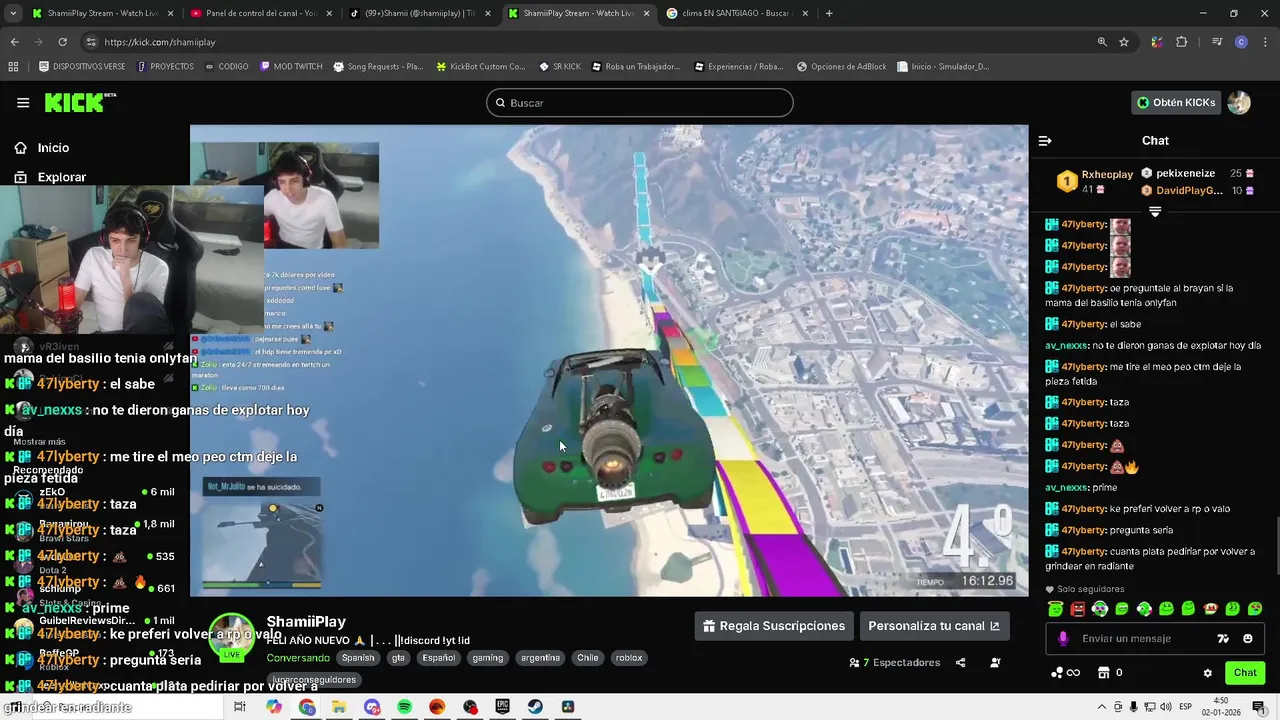Open File Explorer from the taskbar
1280x720 pixels.
coord(339,707)
